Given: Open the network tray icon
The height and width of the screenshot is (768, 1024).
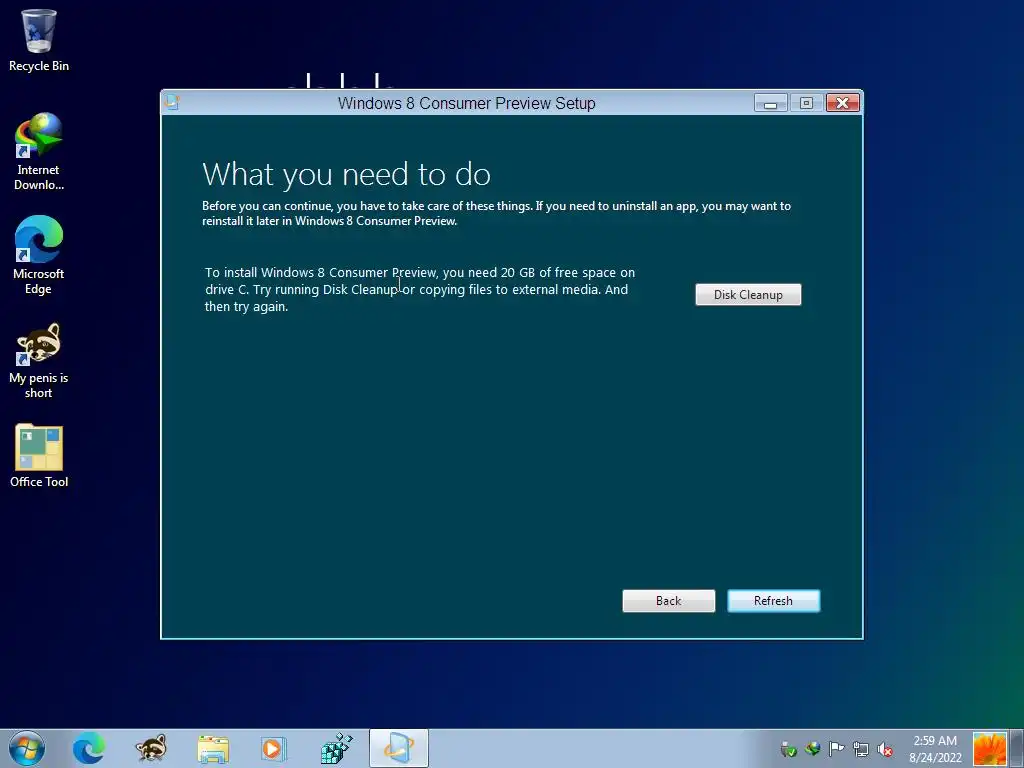Looking at the screenshot, I should click(x=861, y=749).
